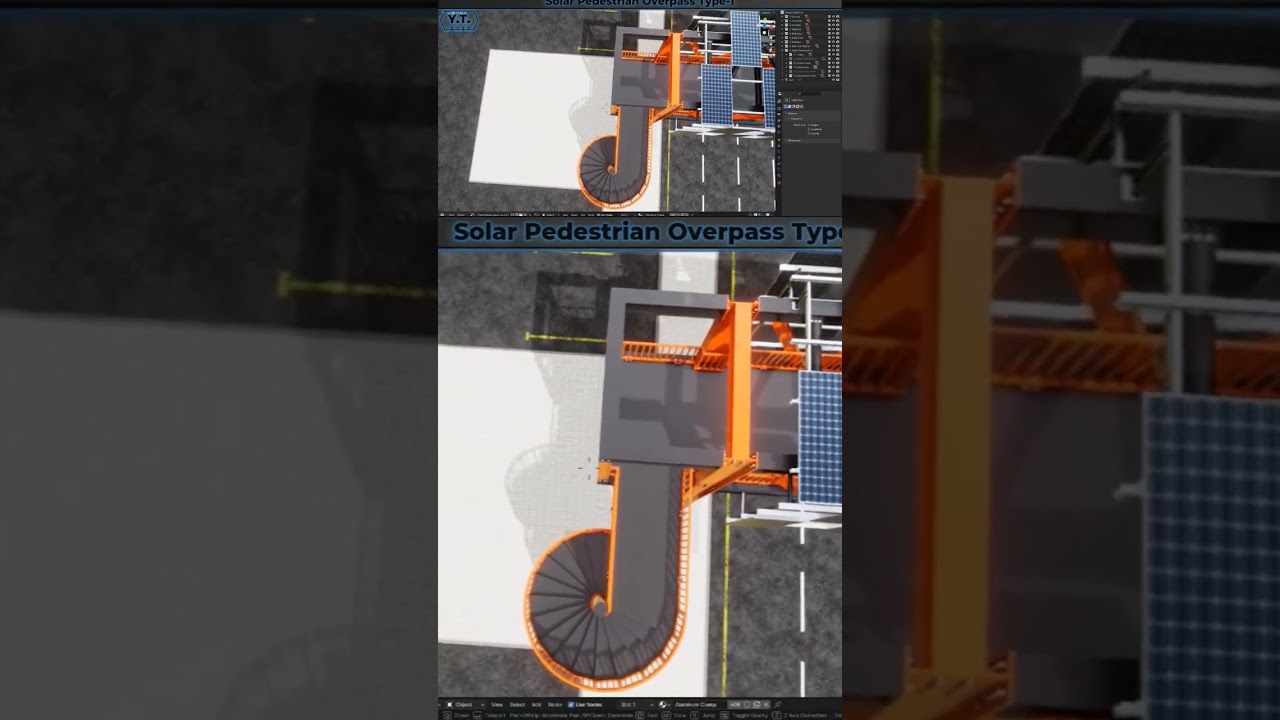Browse materials via the sphere icon
1280x720 pixels.
(663, 705)
